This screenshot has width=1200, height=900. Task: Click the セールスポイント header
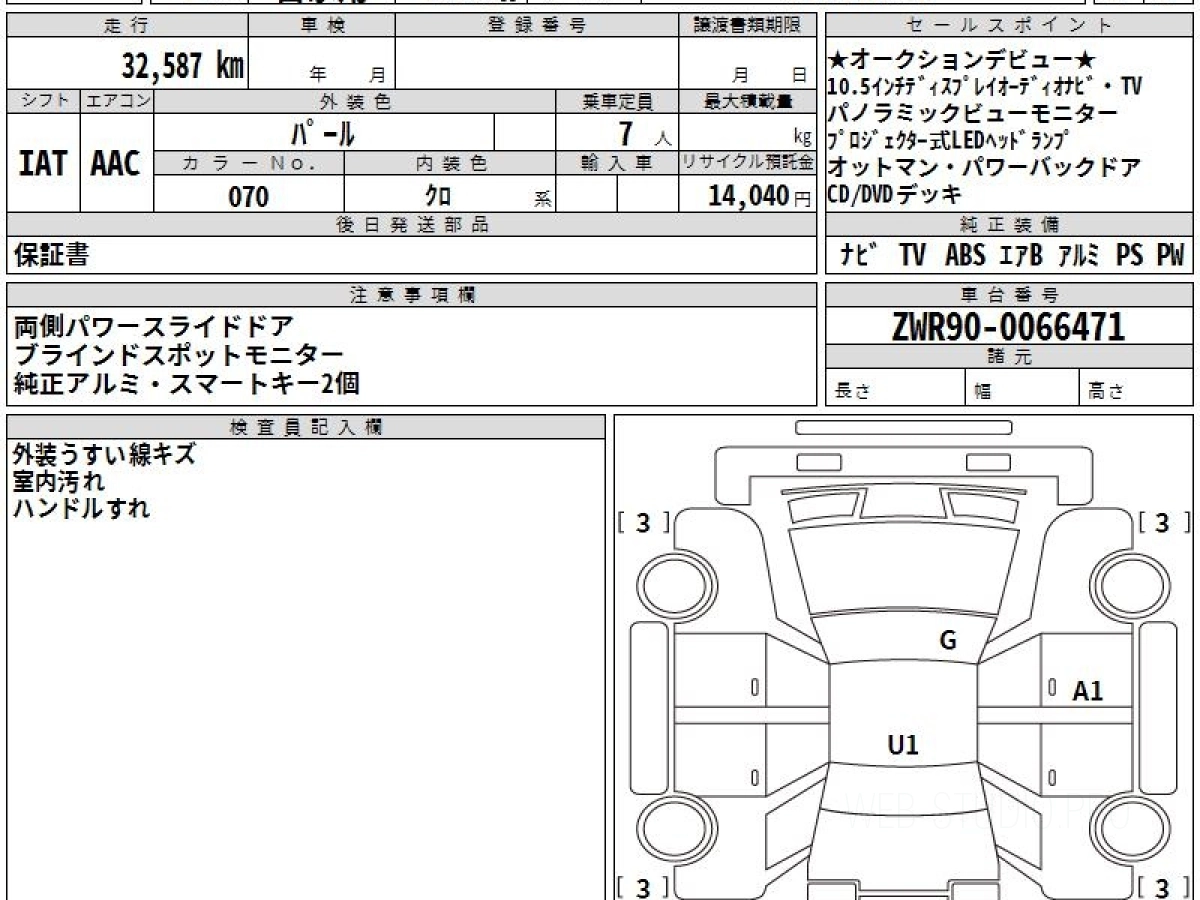pos(1009,25)
